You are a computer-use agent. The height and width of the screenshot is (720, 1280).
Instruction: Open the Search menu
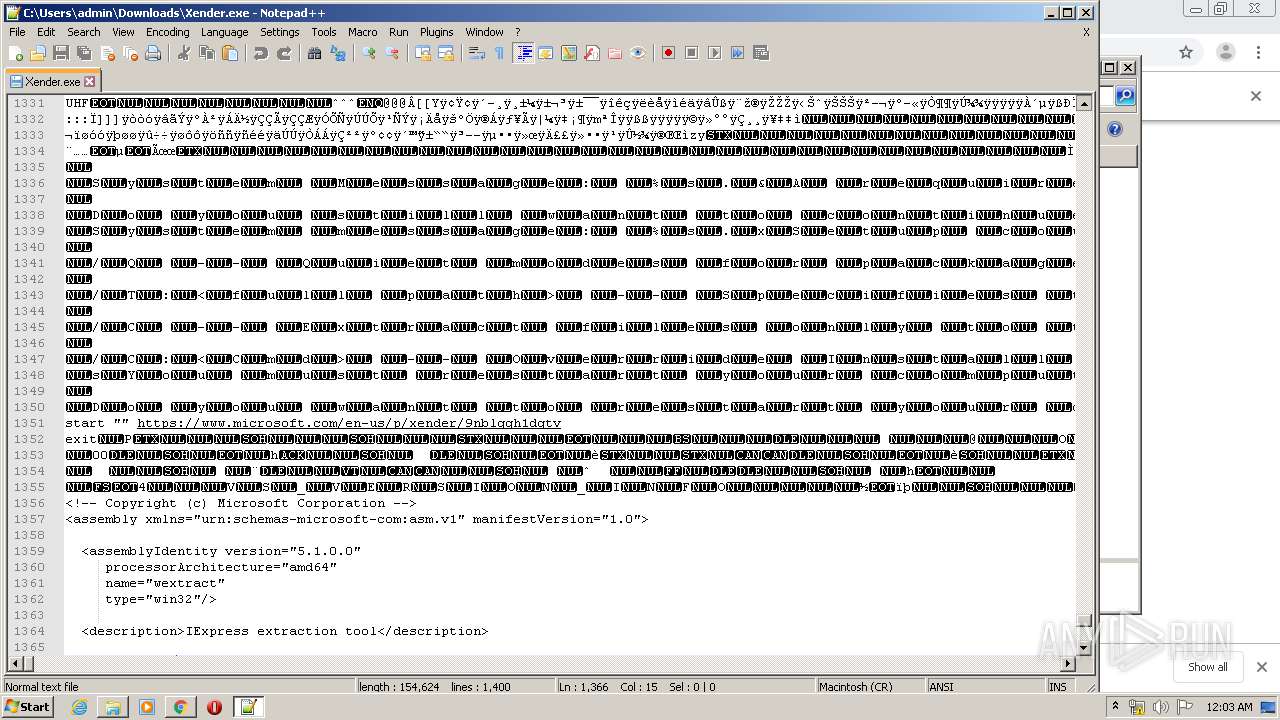point(84,32)
